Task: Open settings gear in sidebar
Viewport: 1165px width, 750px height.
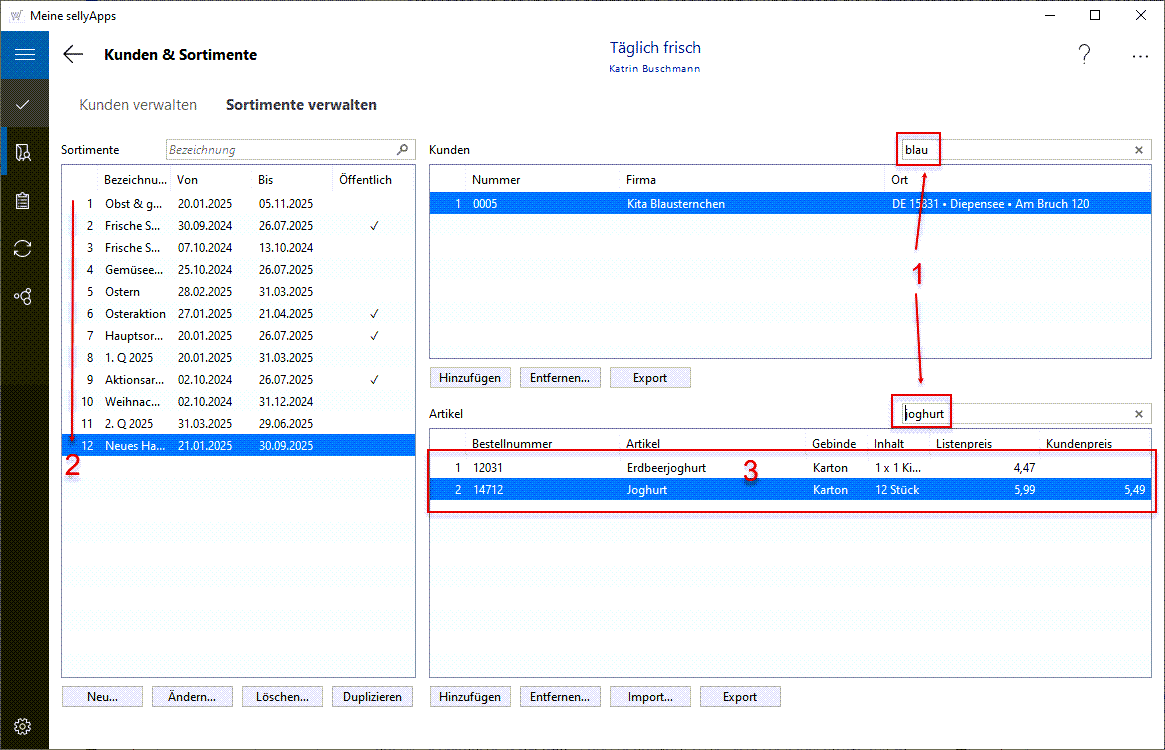Action: tap(24, 726)
